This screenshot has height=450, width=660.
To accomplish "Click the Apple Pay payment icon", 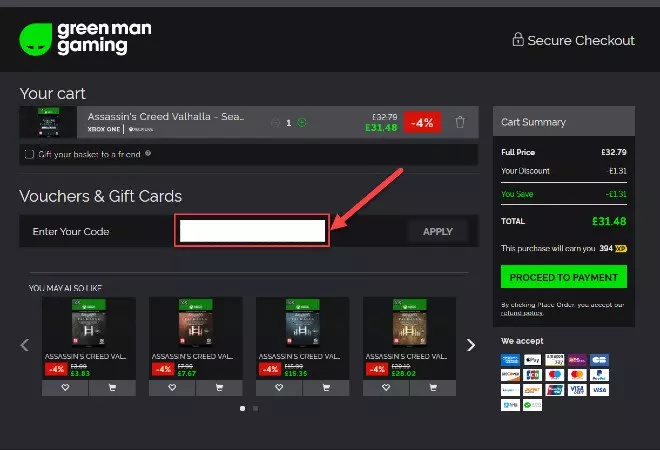I will click(532, 360).
